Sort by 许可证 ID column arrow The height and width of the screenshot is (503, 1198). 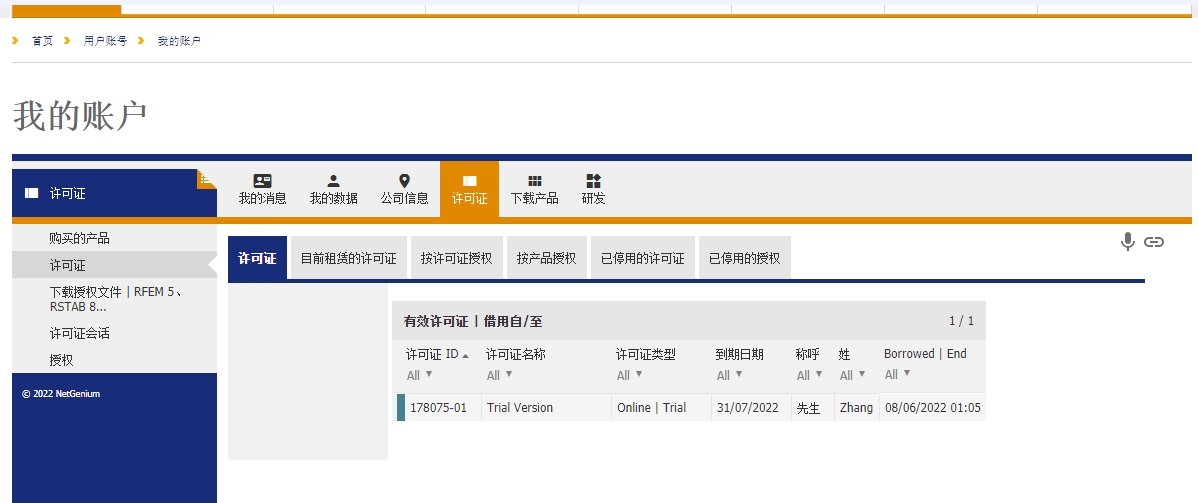[465, 355]
